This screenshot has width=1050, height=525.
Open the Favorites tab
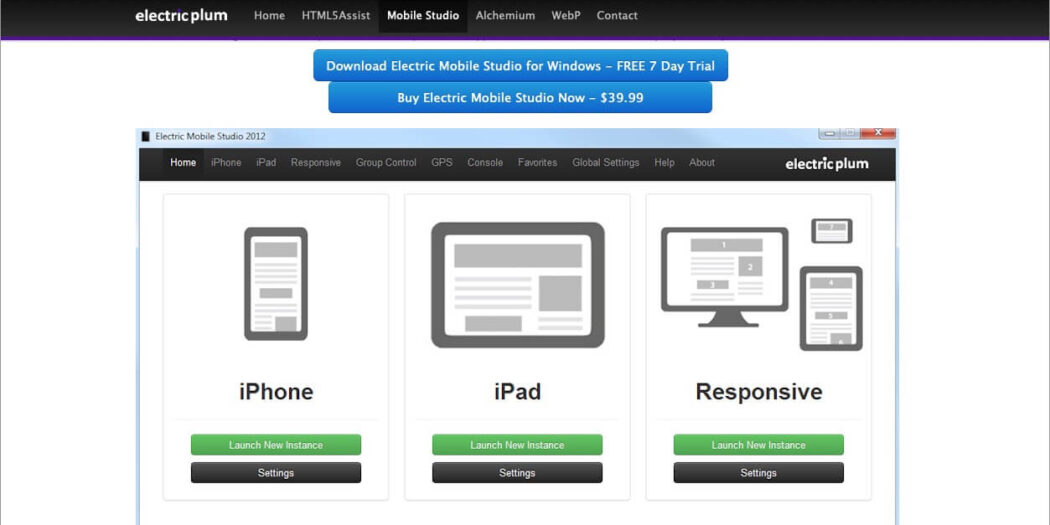point(537,163)
